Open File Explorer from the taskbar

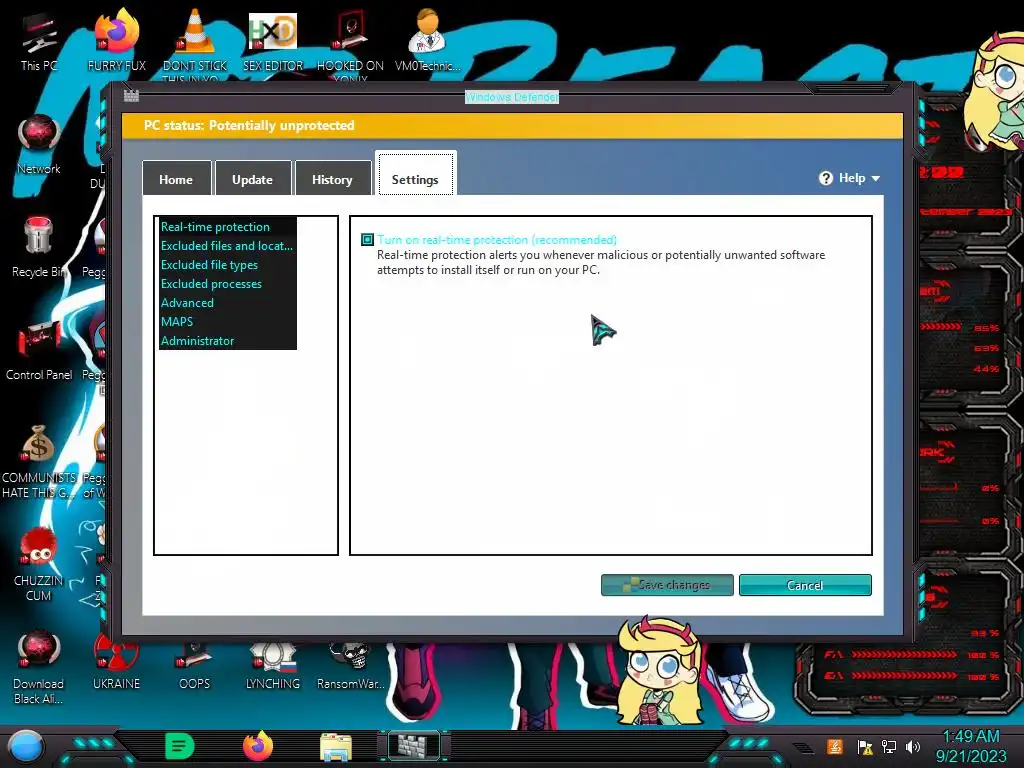coord(336,747)
